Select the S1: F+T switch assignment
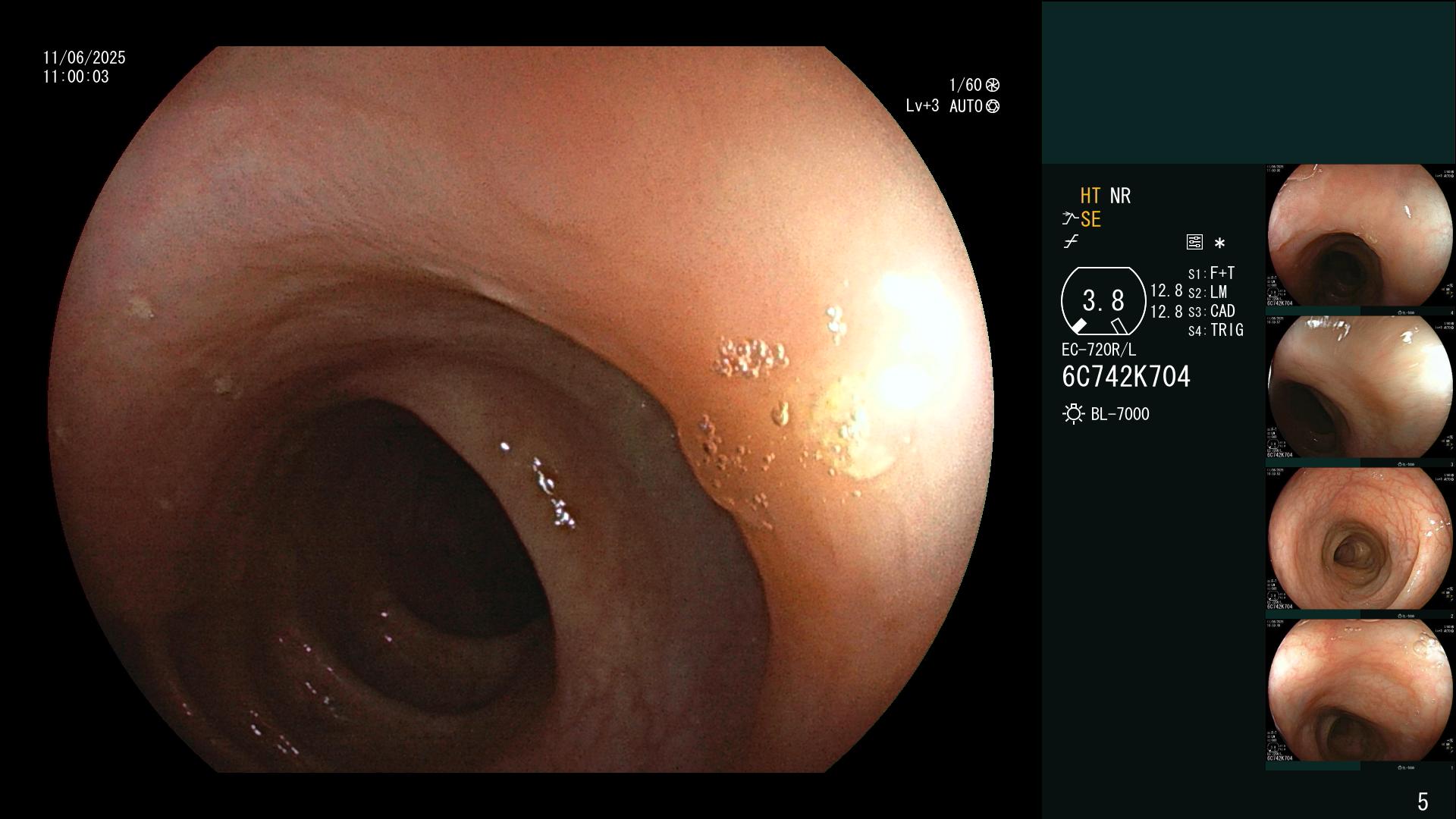The width and height of the screenshot is (1456, 819). 1211,273
